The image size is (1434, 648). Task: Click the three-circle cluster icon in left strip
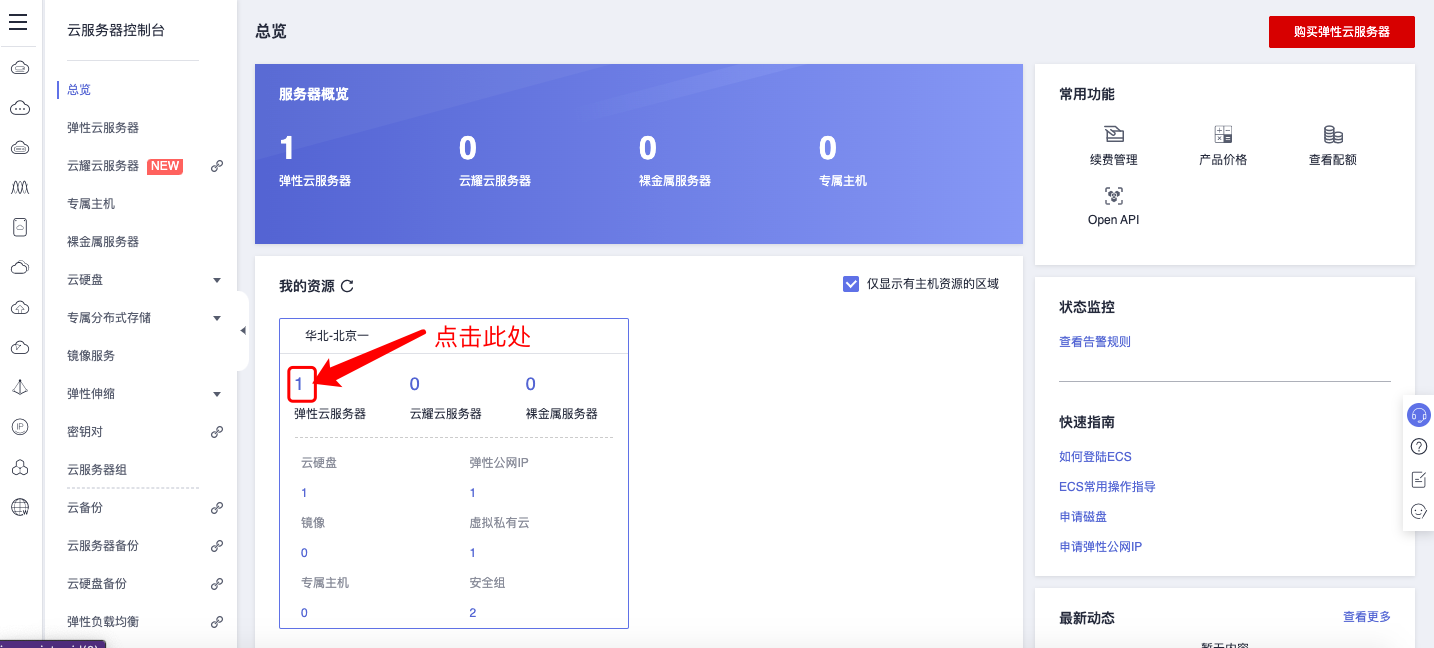click(x=19, y=467)
